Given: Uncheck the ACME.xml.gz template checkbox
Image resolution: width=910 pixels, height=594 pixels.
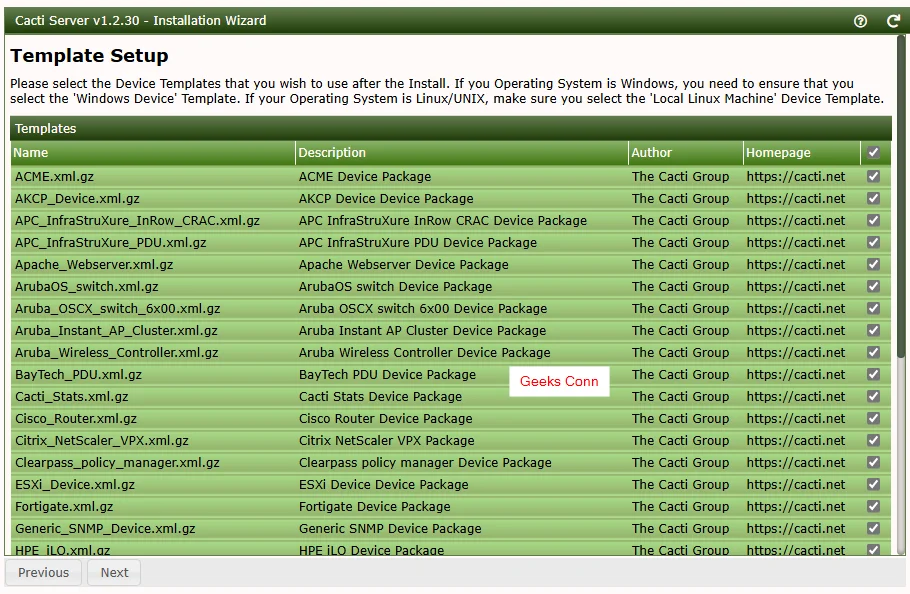Looking at the screenshot, I should click(x=873, y=176).
